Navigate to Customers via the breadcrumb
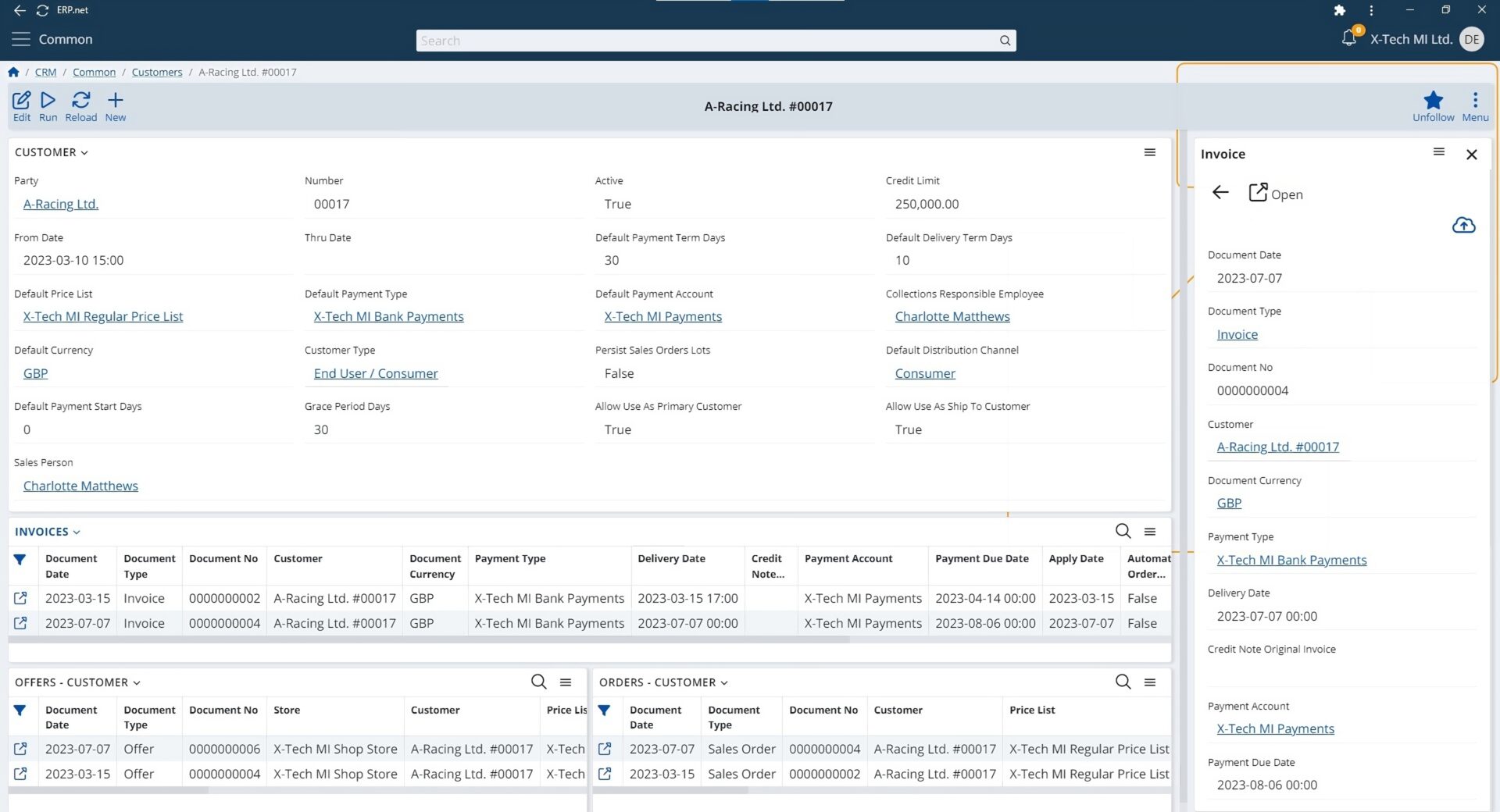 pyautogui.click(x=156, y=72)
